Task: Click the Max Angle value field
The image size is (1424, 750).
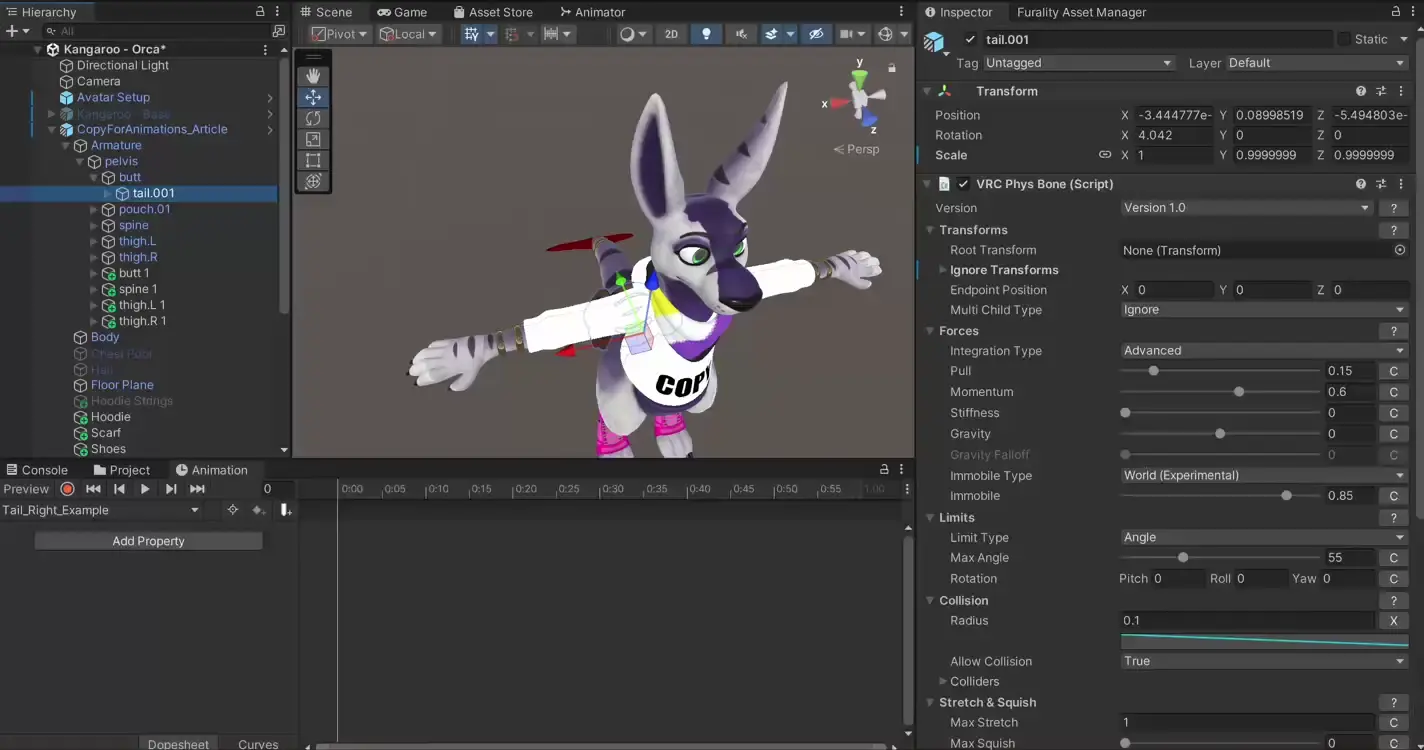Action: 1348,558
